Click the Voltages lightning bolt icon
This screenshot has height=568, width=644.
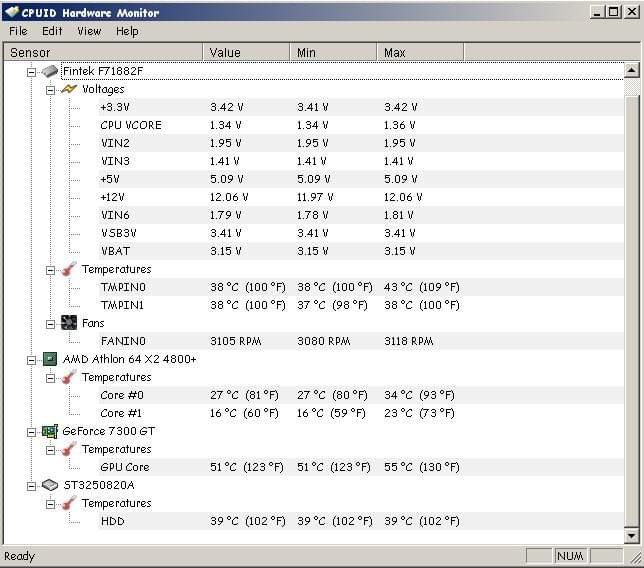point(69,89)
